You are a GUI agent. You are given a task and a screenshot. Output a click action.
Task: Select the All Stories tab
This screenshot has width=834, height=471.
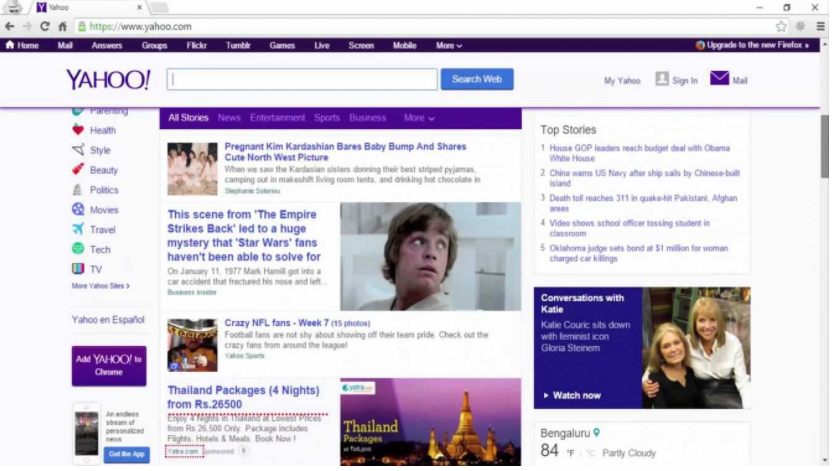[x=188, y=118]
